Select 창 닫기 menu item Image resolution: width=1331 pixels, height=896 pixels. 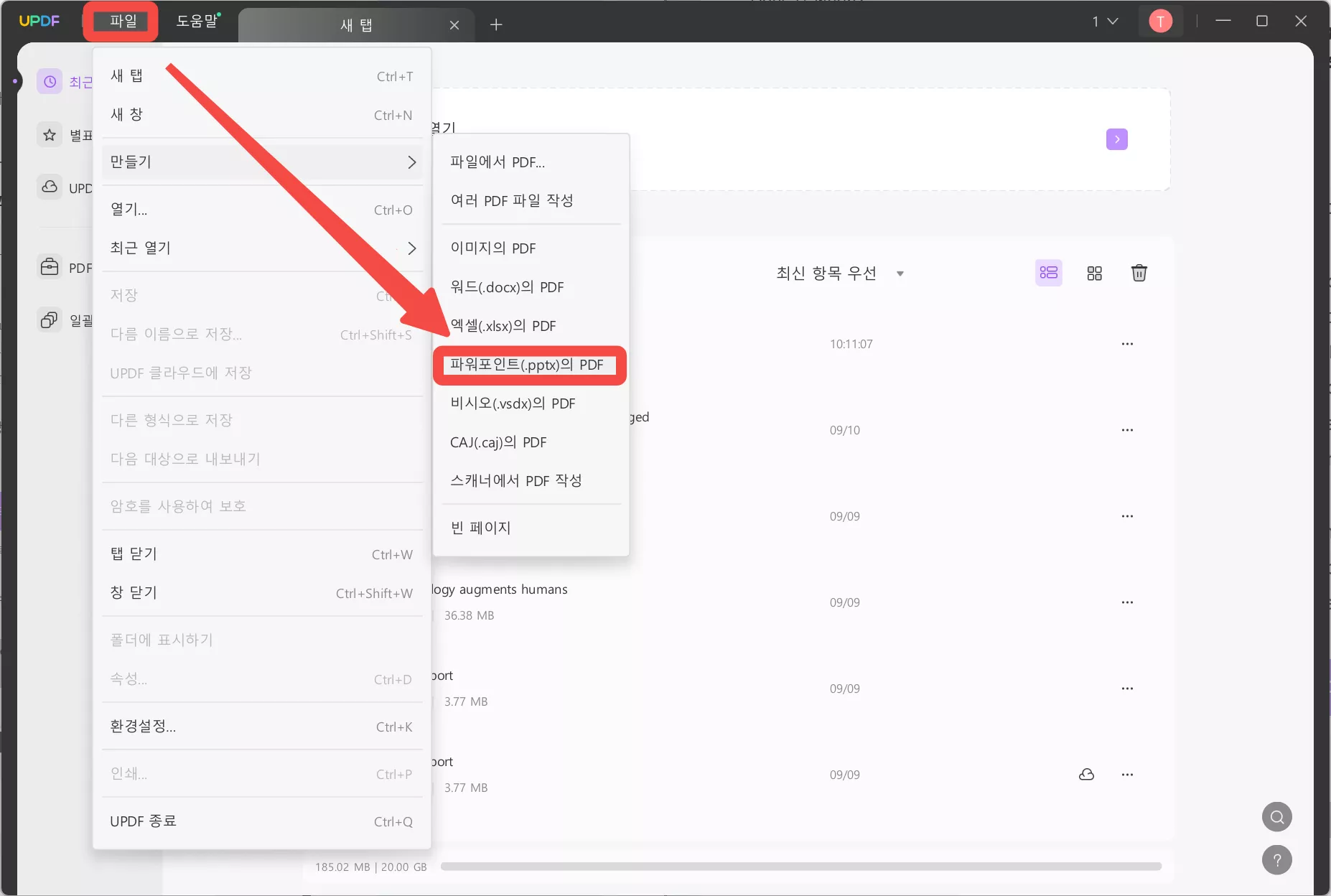(x=262, y=593)
